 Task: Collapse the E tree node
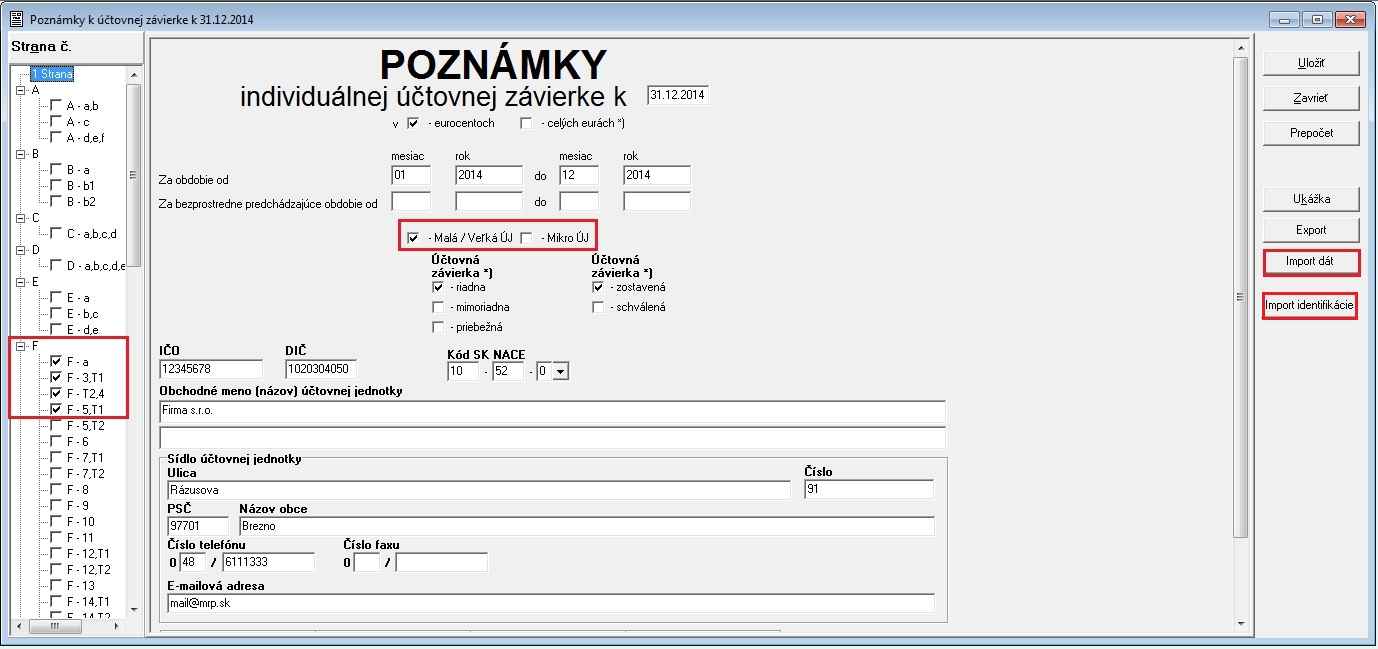20,282
